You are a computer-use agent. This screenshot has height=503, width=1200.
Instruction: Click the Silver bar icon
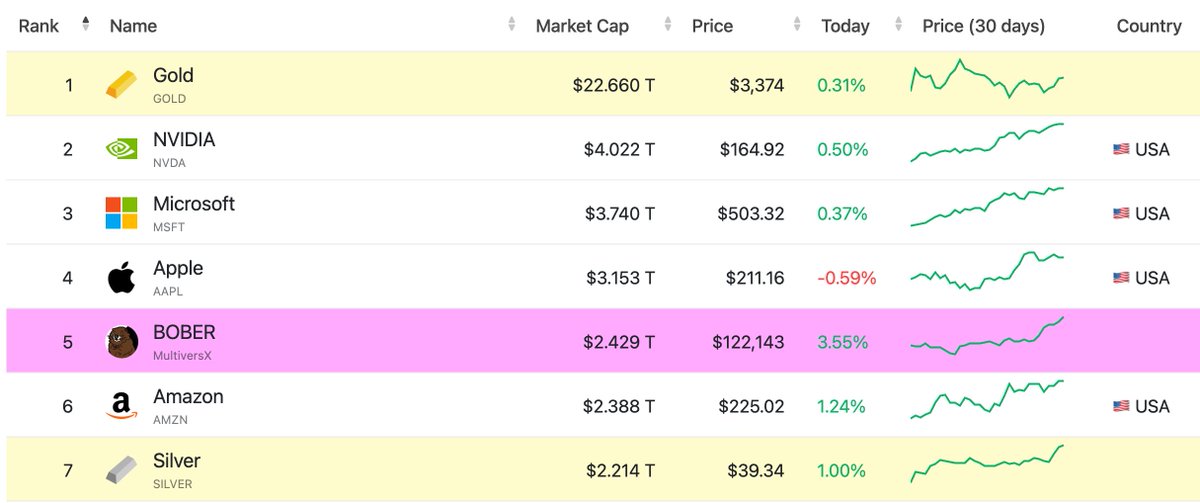click(x=121, y=470)
